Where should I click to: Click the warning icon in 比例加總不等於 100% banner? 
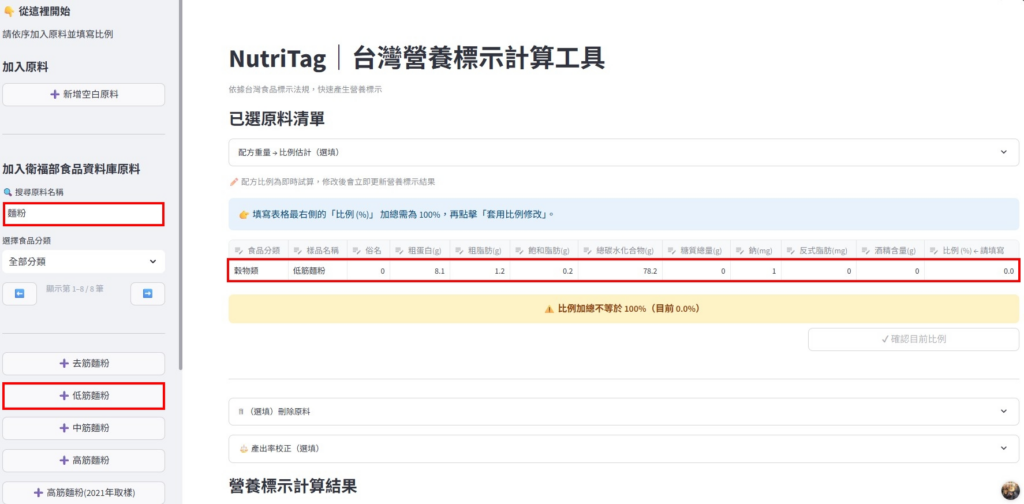point(549,309)
